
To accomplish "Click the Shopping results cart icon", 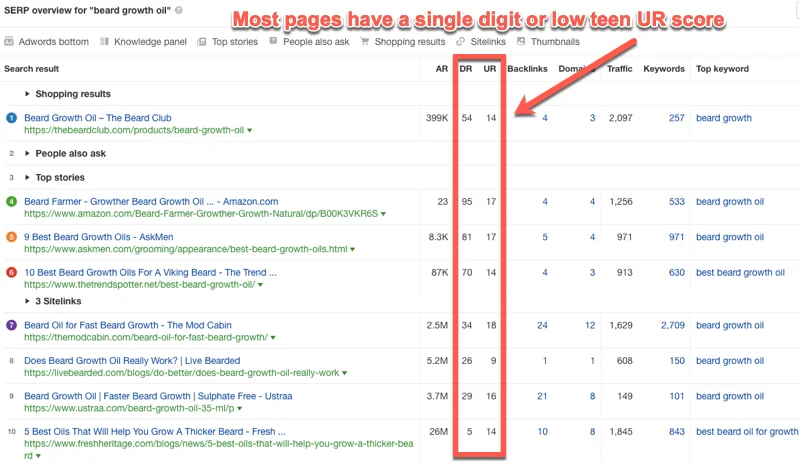I will 366,42.
